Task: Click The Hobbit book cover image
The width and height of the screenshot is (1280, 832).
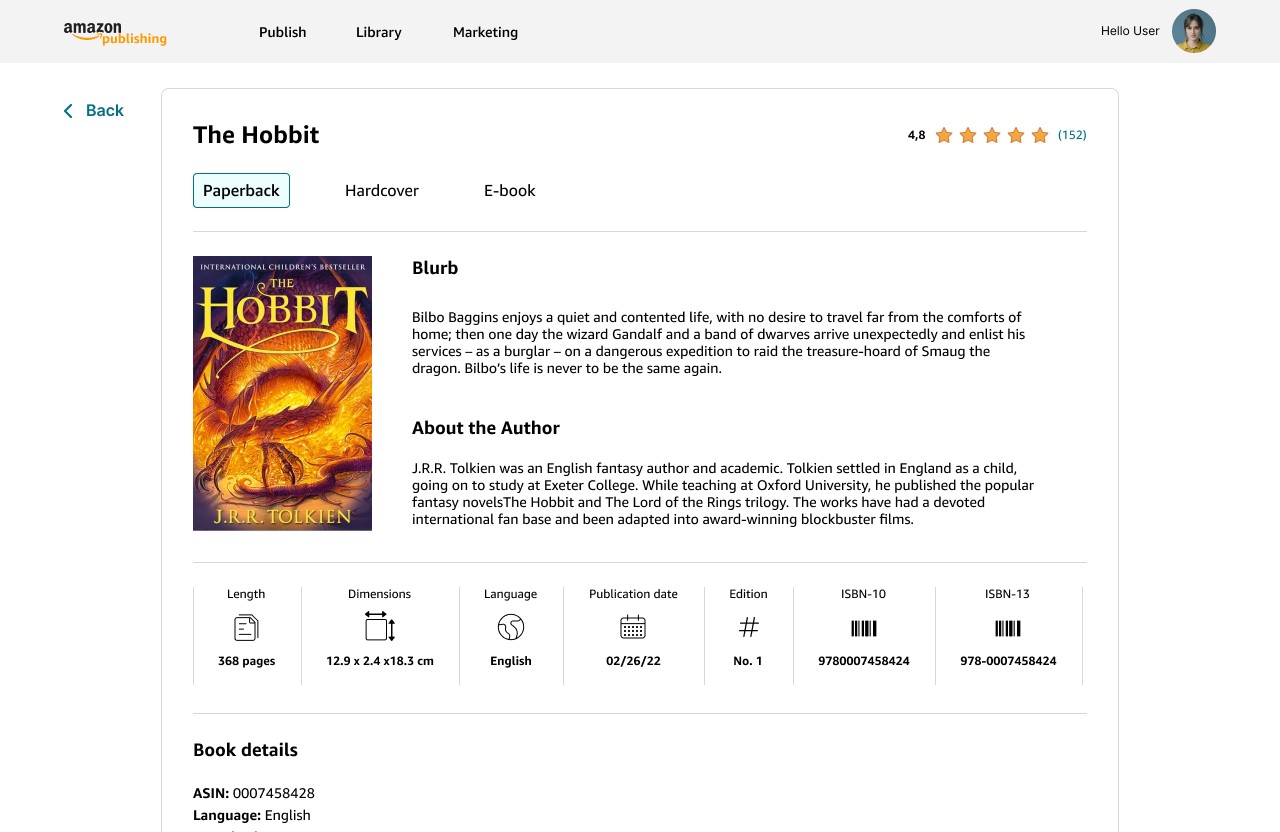Action: pyautogui.click(x=282, y=393)
